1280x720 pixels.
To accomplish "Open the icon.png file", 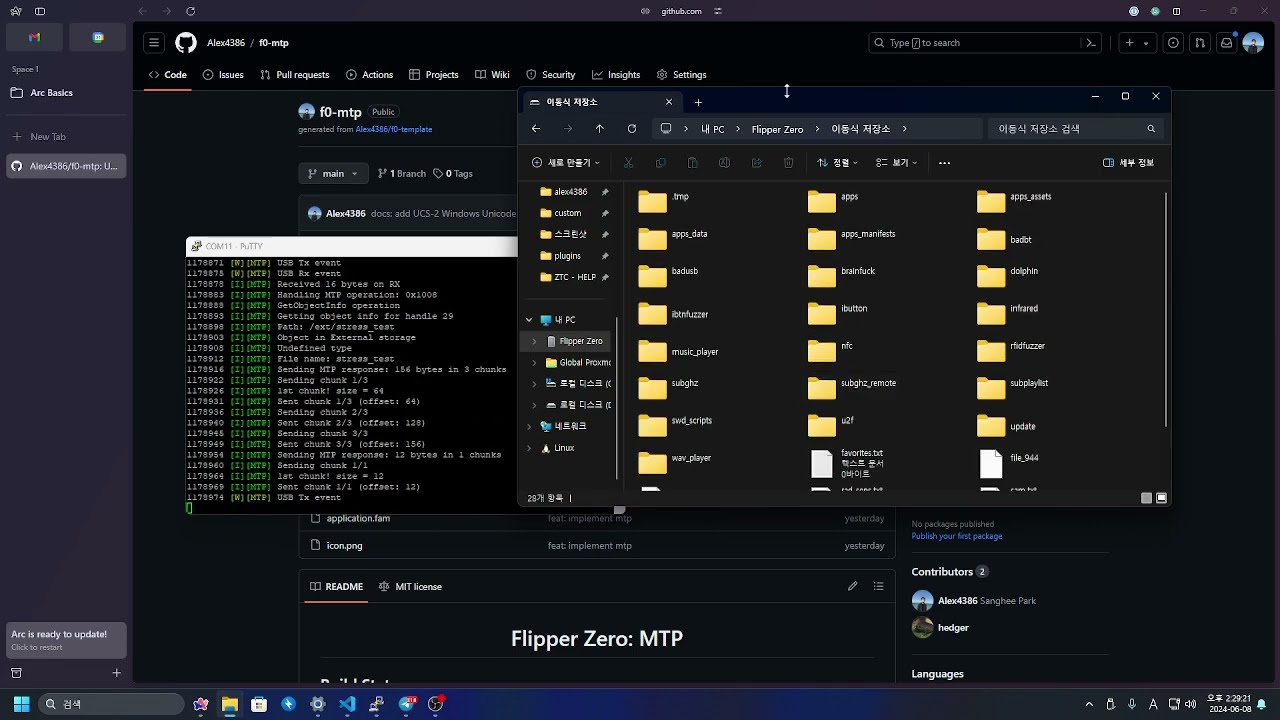I will [x=345, y=546].
